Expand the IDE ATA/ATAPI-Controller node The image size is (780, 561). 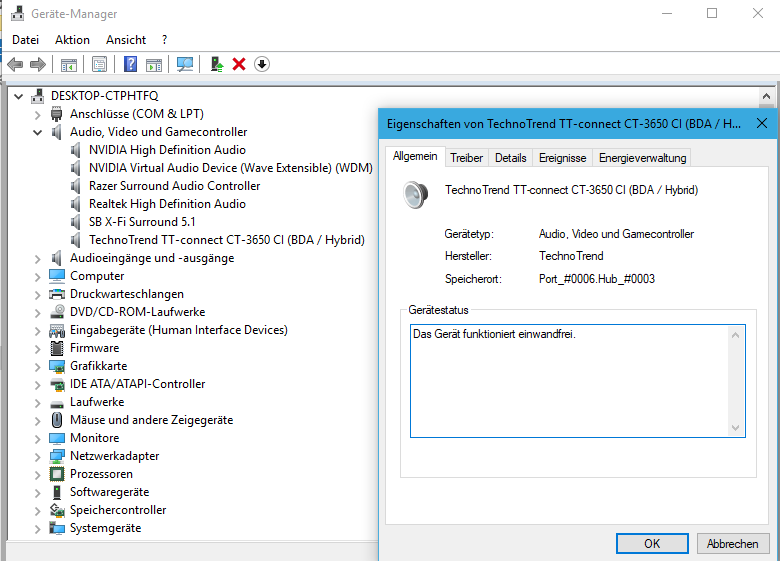click(37, 384)
